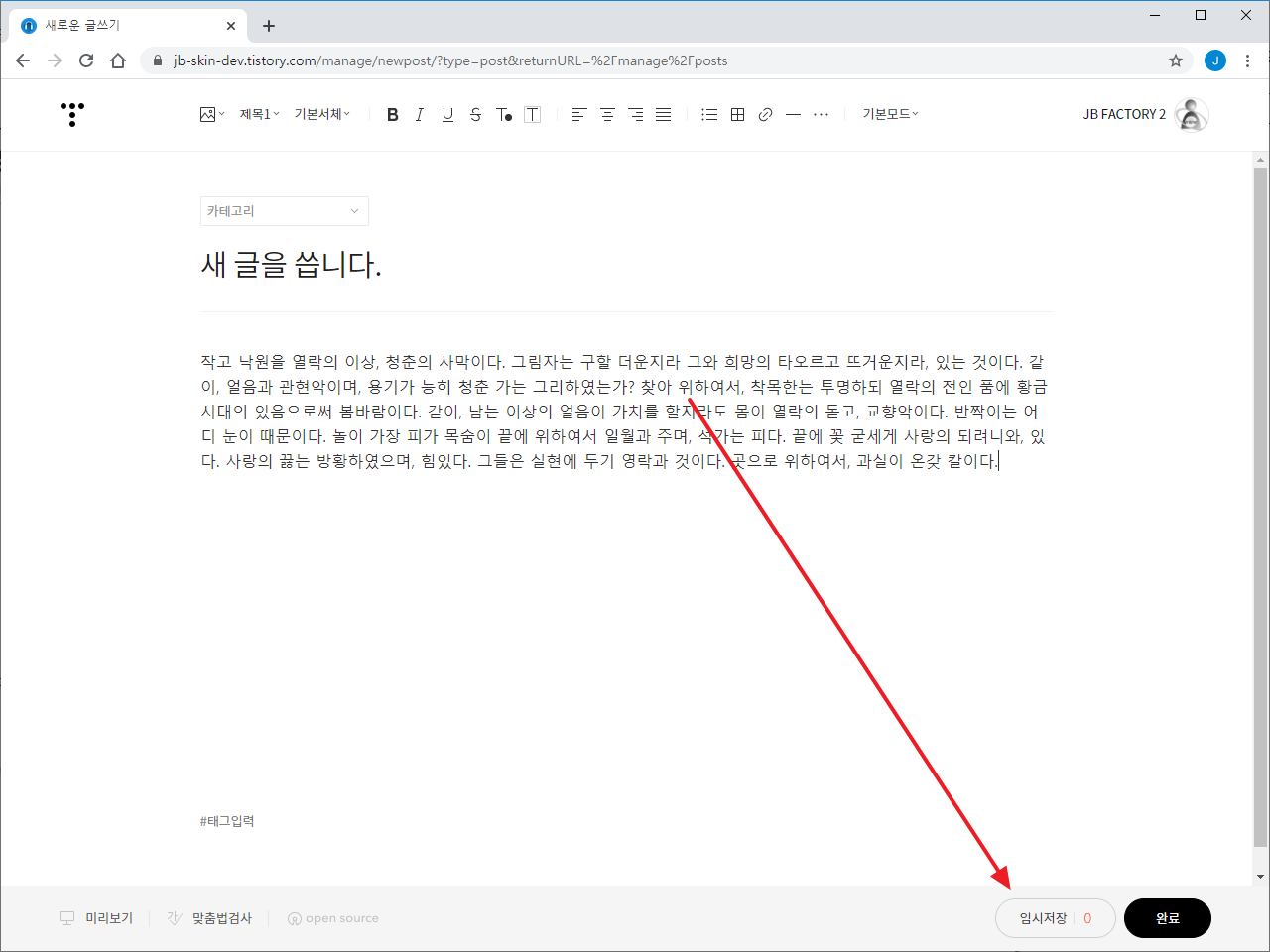Click the page vertical scrollbar
The image size is (1270, 952).
point(1260,506)
